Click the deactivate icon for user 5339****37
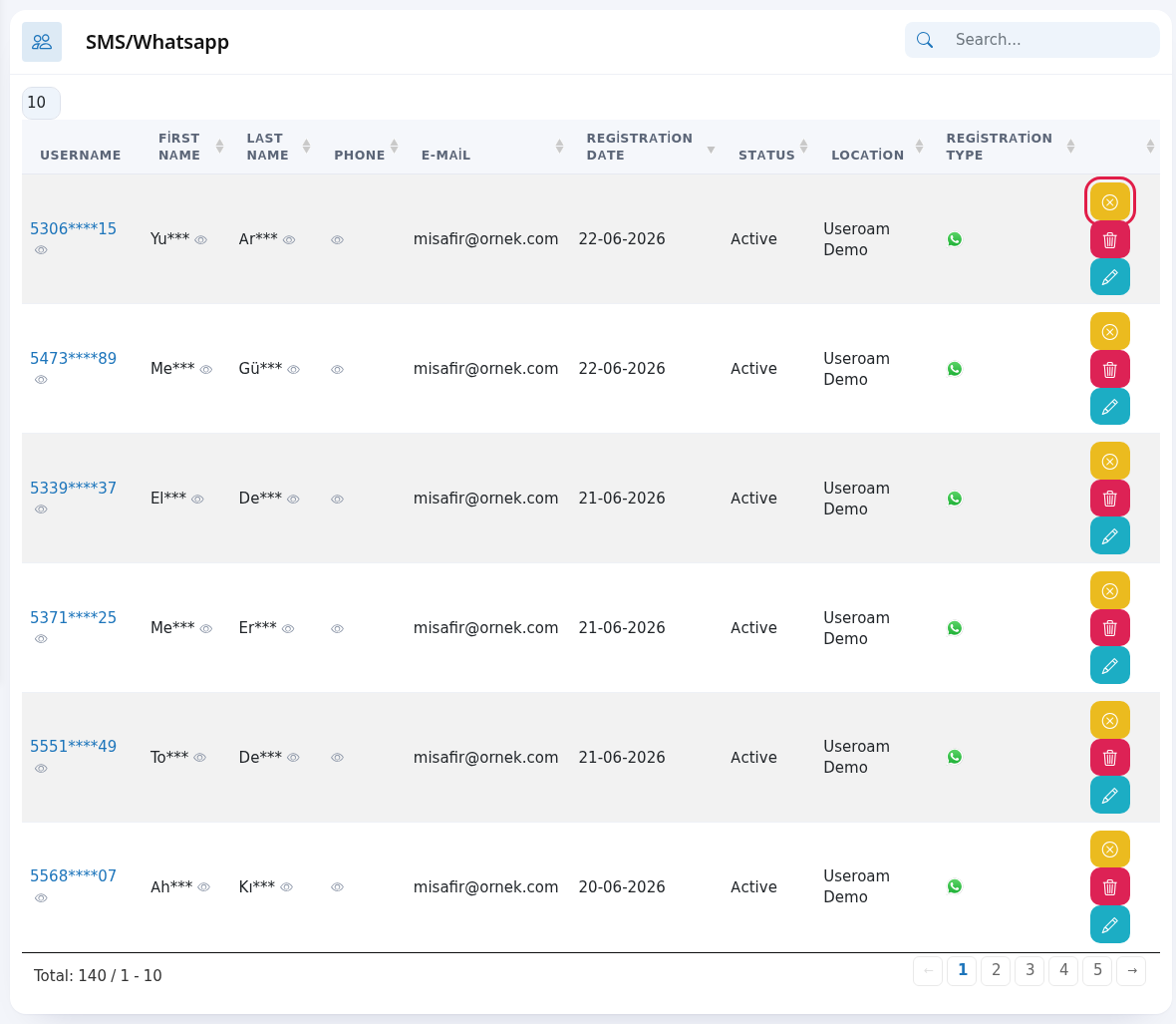This screenshot has height=1024, width=1176. (x=1110, y=462)
